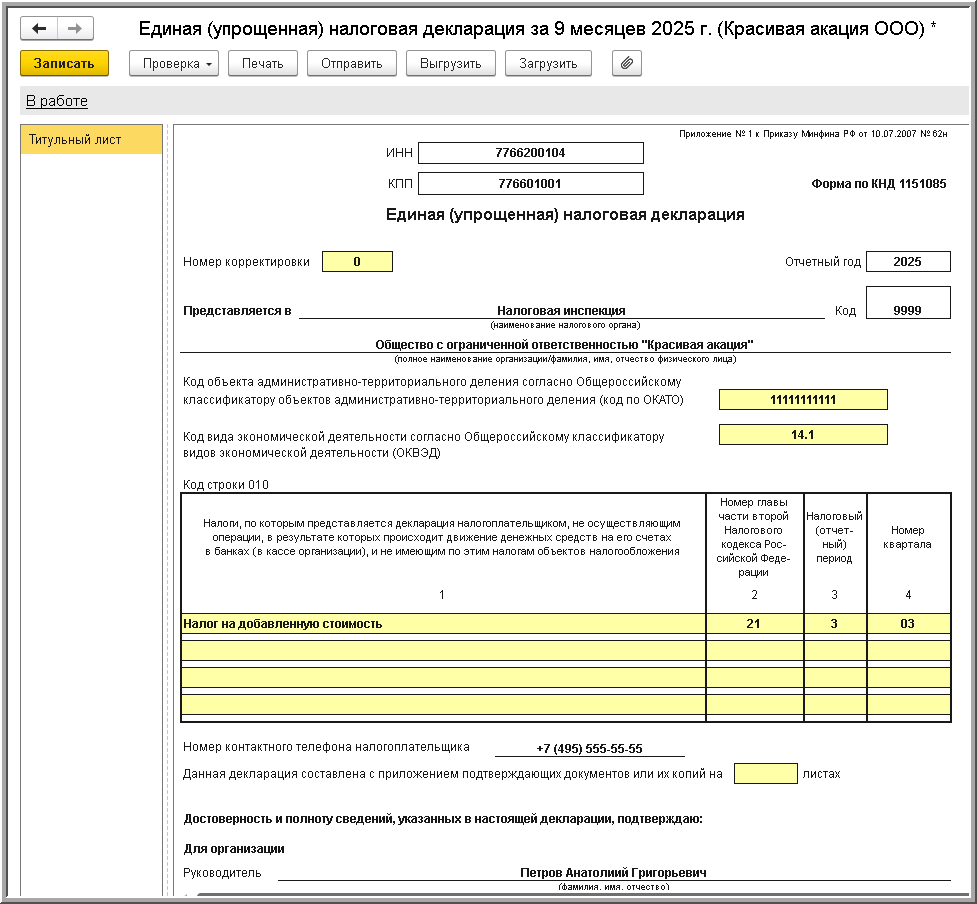
Task: Click the ОКАТО code field
Action: tap(803, 400)
